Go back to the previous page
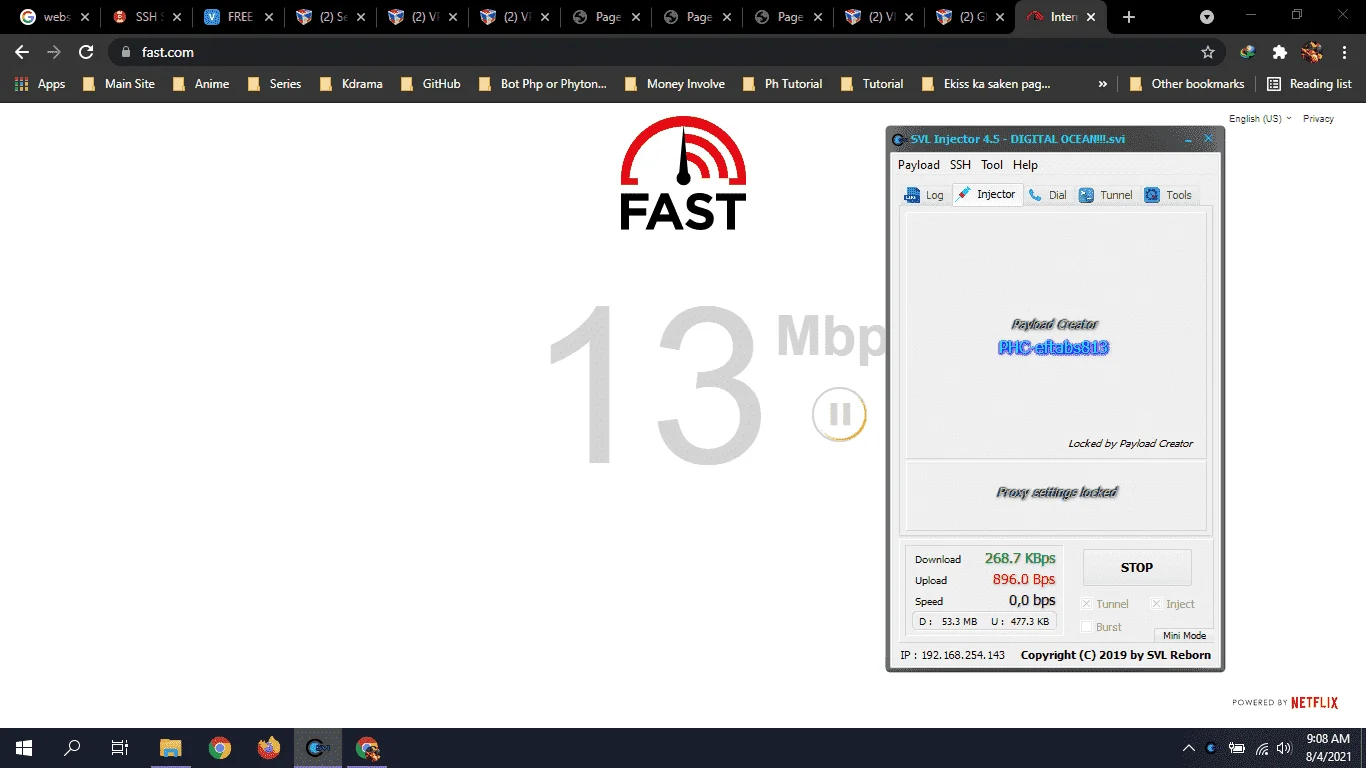The width and height of the screenshot is (1366, 768). (22, 52)
